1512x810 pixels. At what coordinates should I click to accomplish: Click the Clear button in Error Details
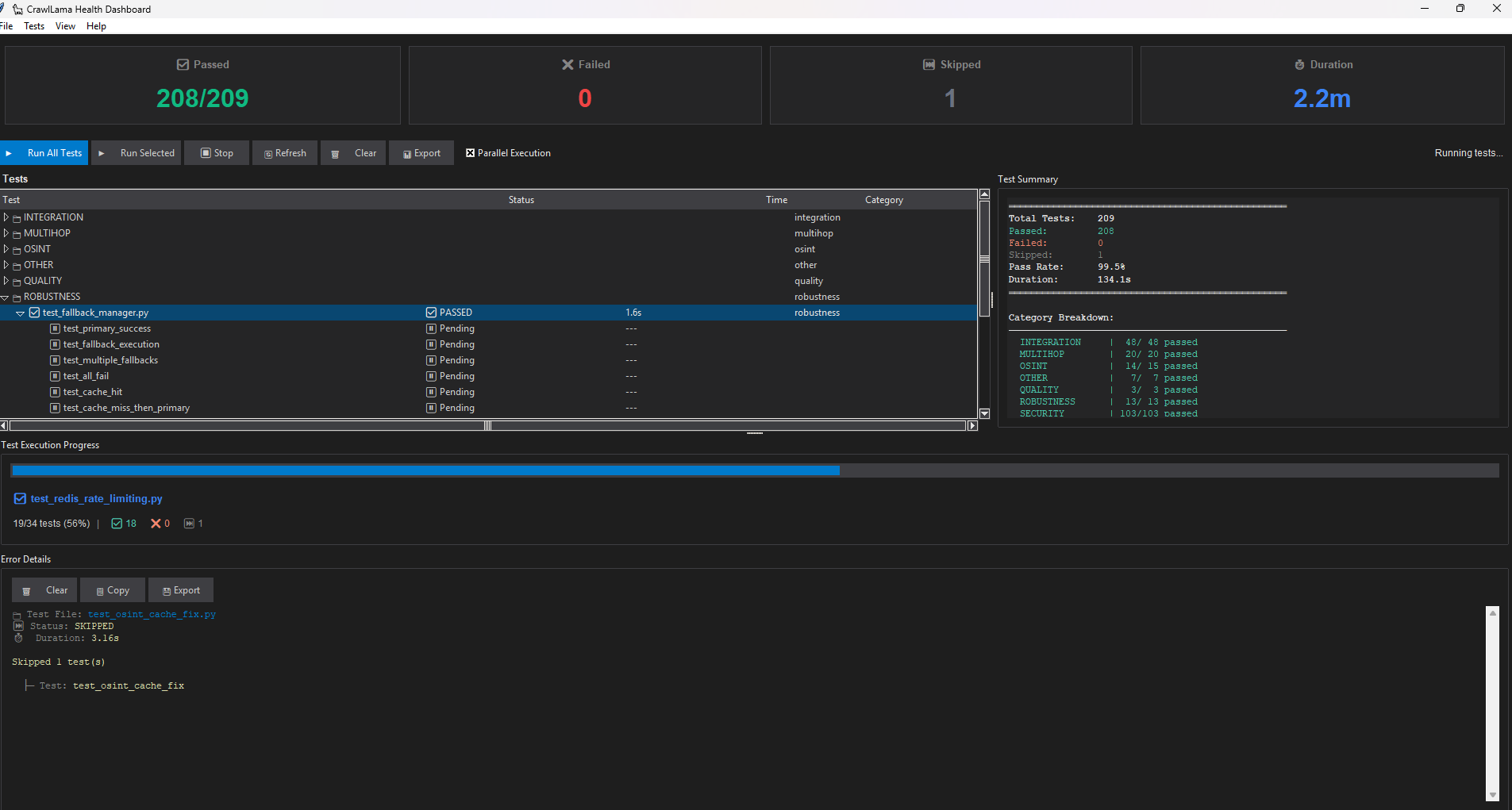(44, 589)
